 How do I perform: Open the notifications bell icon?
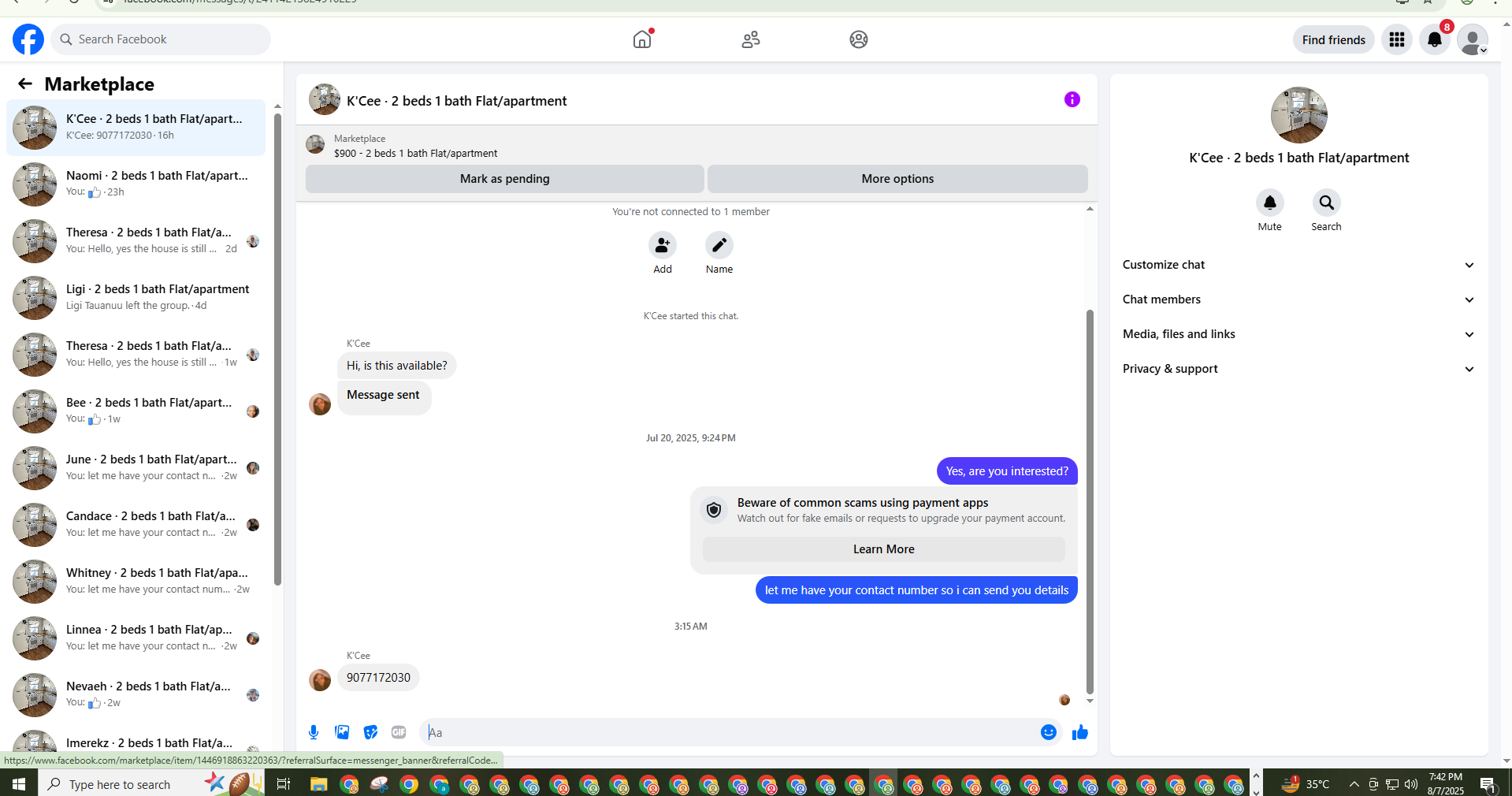[x=1435, y=39]
